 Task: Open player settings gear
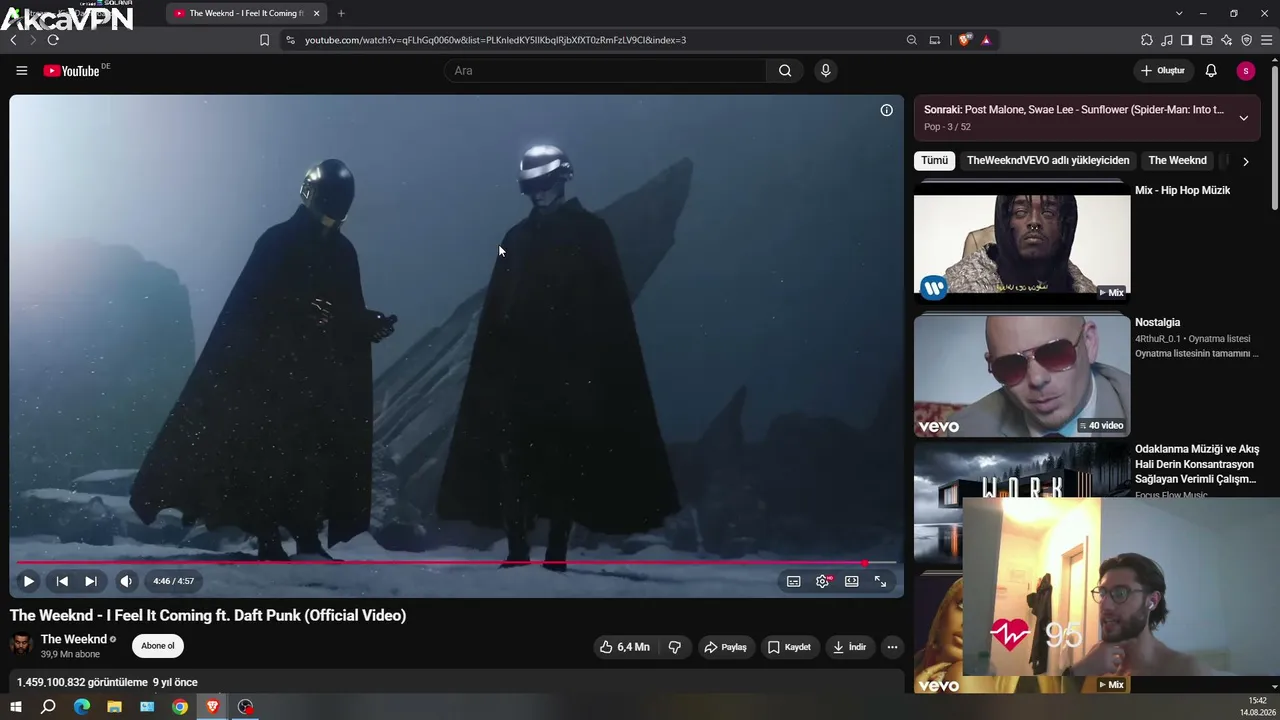pyautogui.click(x=823, y=581)
